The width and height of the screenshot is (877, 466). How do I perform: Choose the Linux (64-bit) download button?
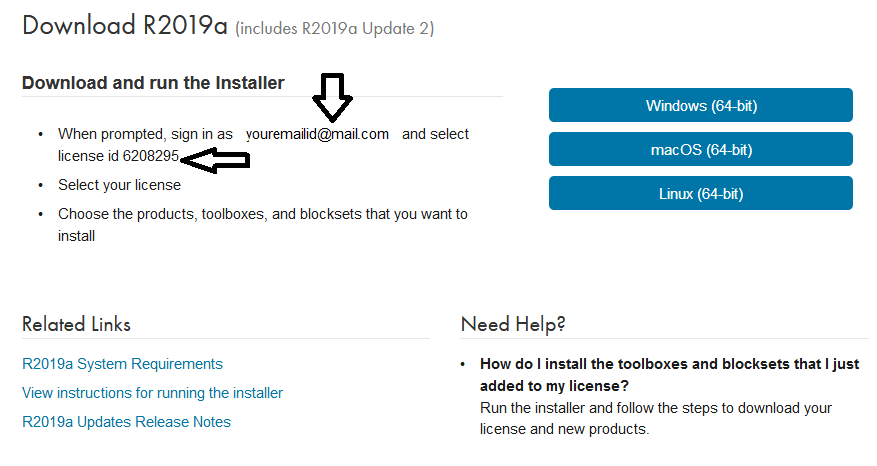[700, 193]
